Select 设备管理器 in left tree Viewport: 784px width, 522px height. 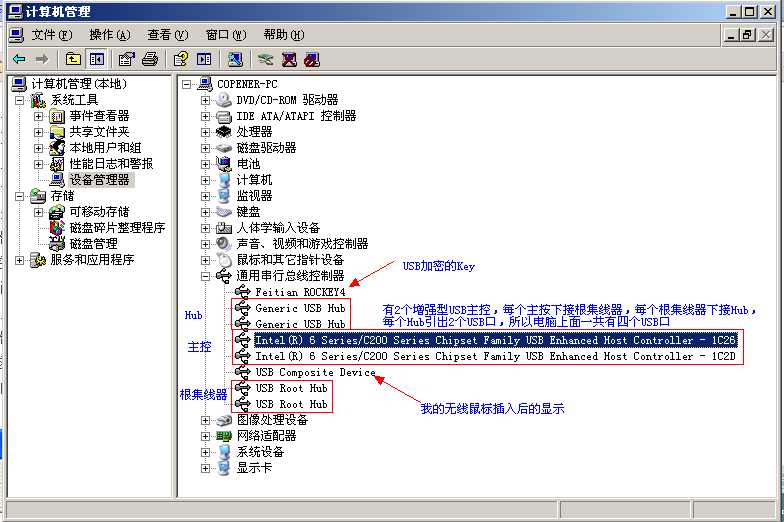tap(100, 180)
